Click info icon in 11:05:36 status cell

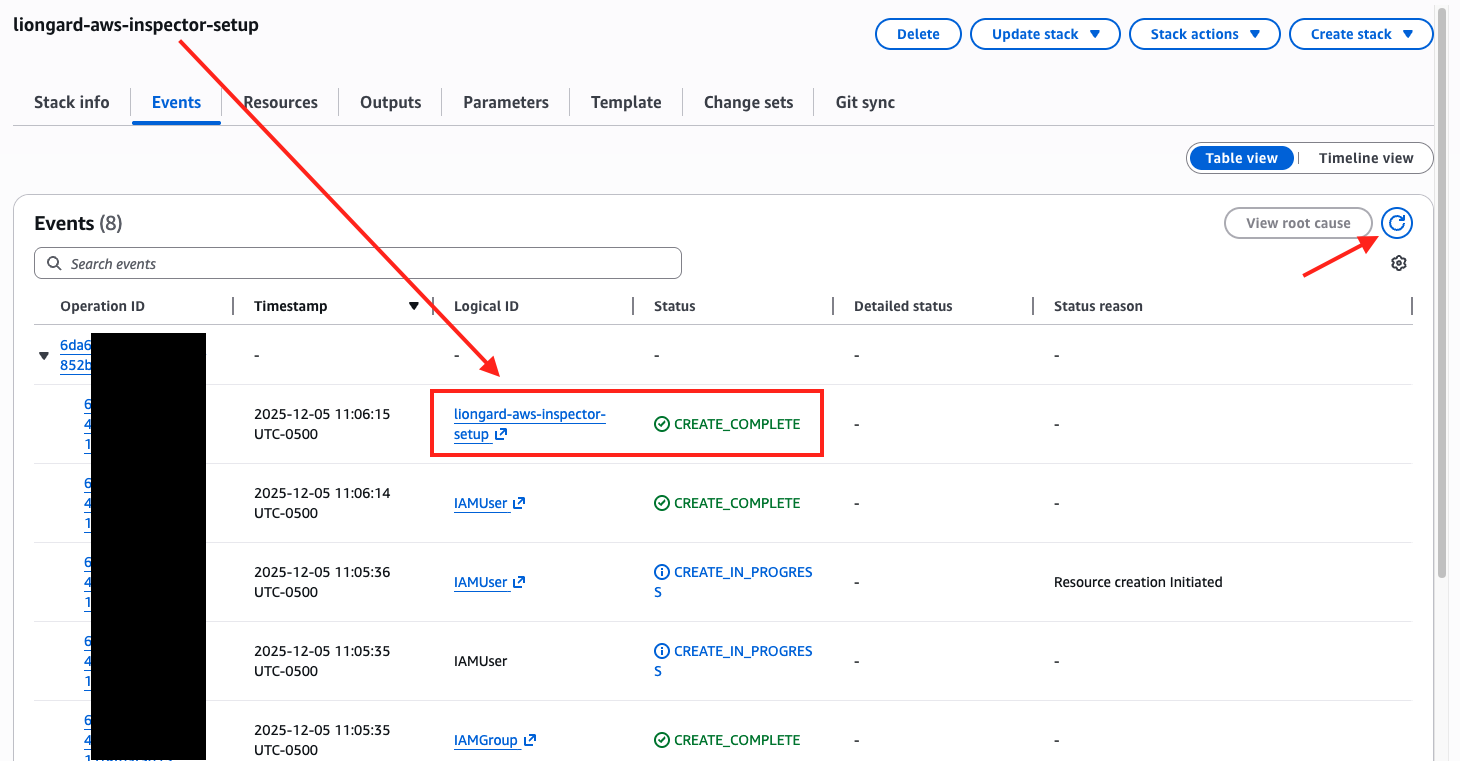tap(661, 572)
